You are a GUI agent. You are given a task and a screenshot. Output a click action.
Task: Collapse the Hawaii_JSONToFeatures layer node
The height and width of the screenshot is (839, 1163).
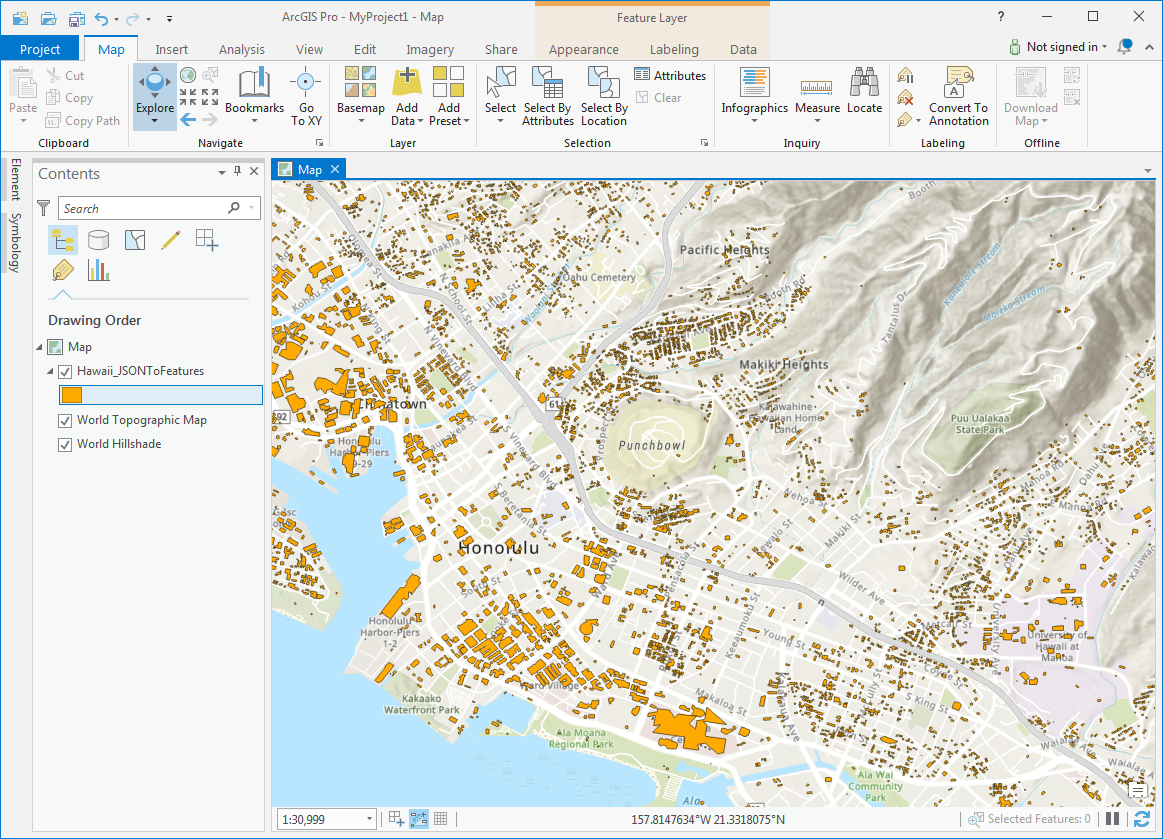(50, 371)
